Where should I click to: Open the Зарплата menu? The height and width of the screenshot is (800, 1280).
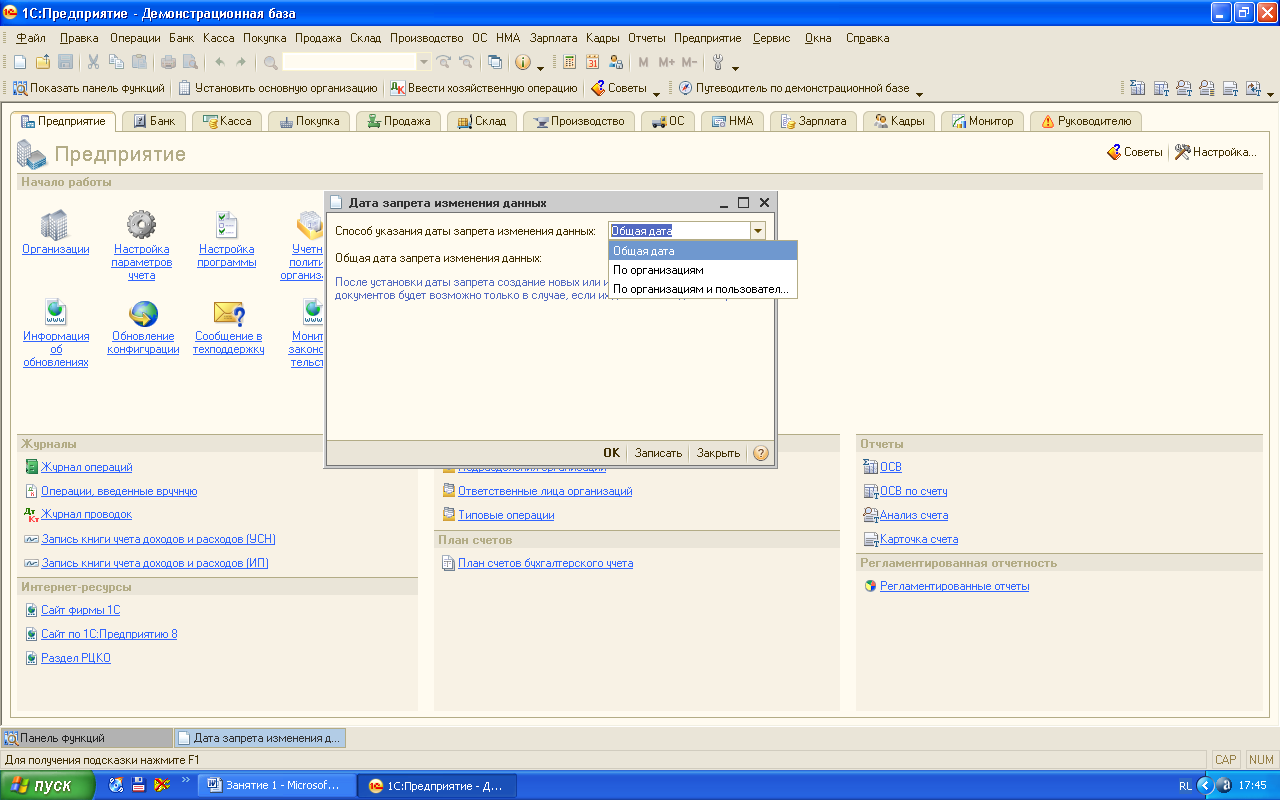pos(554,38)
